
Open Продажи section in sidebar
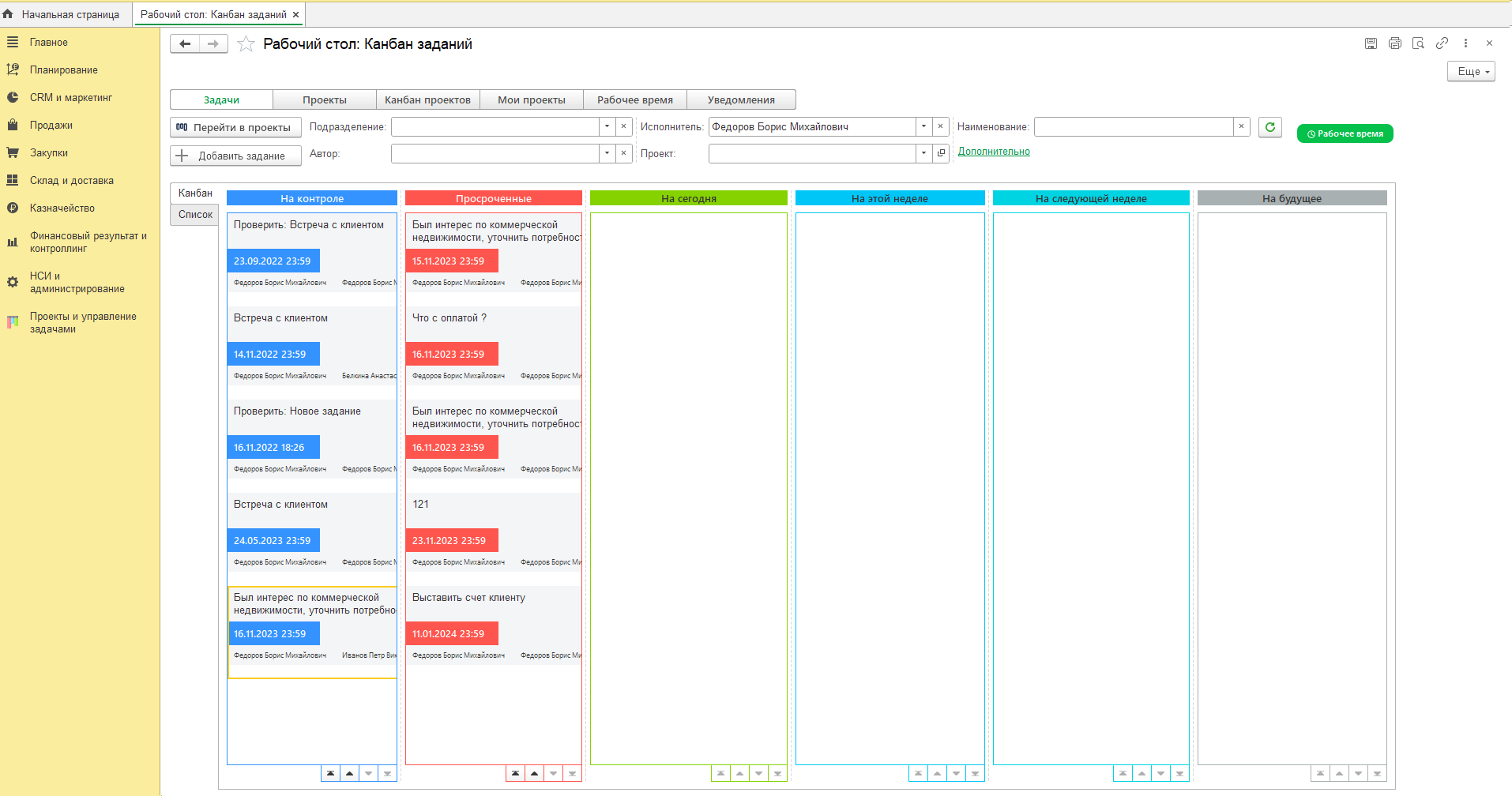(x=51, y=126)
